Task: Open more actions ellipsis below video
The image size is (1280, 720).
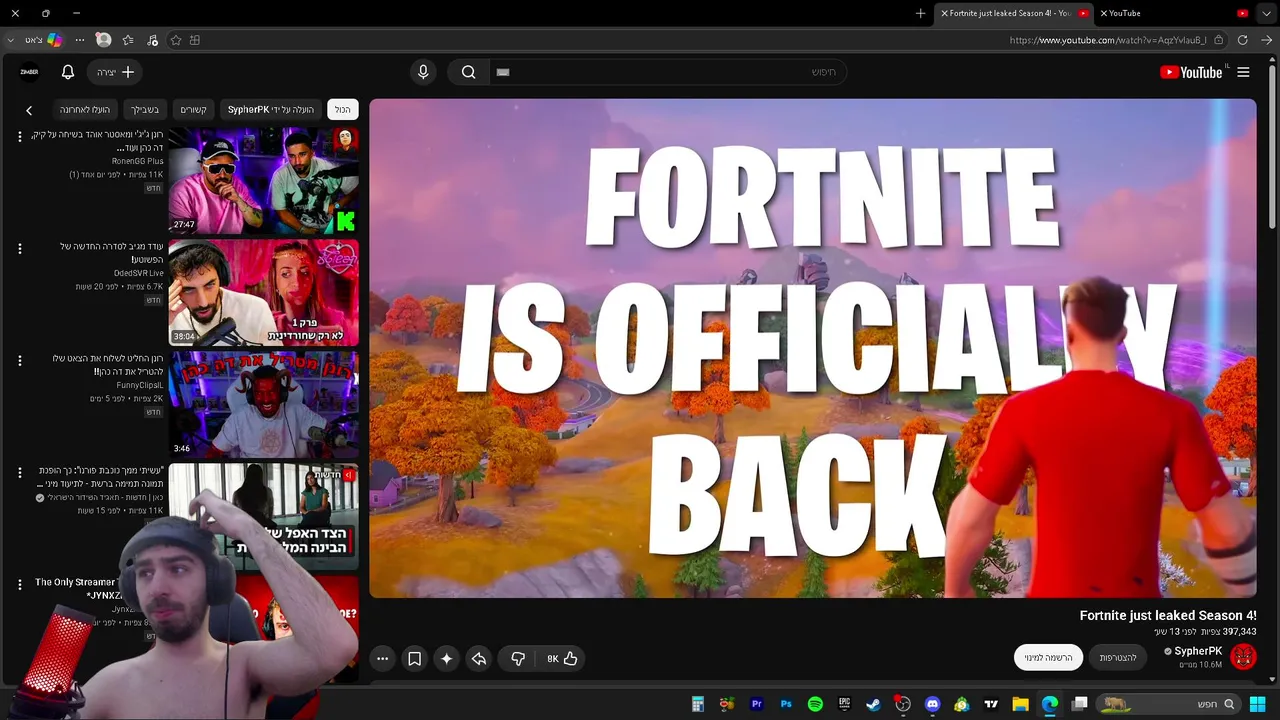Action: [x=382, y=658]
